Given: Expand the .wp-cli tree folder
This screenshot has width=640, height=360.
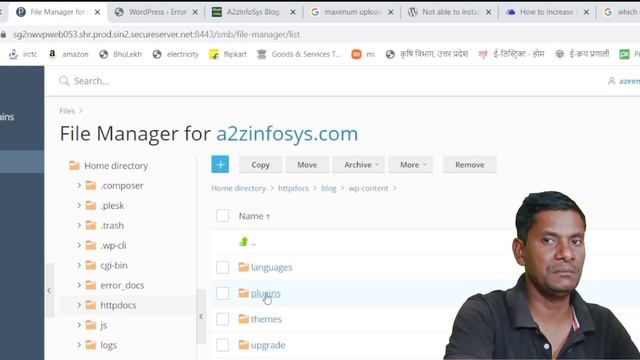Looking at the screenshot, I should pyautogui.click(x=79, y=245).
